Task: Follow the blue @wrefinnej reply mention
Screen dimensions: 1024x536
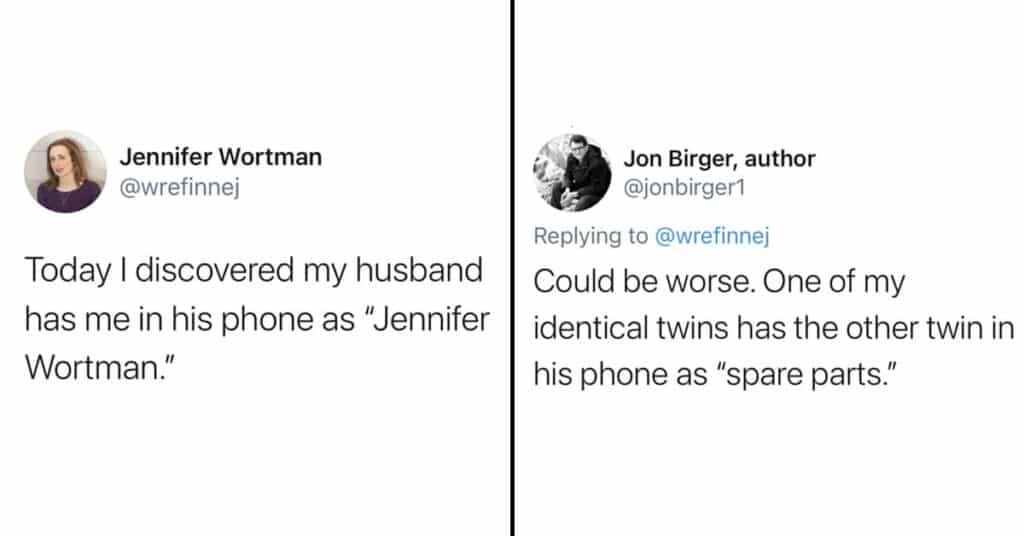Action: (712, 236)
